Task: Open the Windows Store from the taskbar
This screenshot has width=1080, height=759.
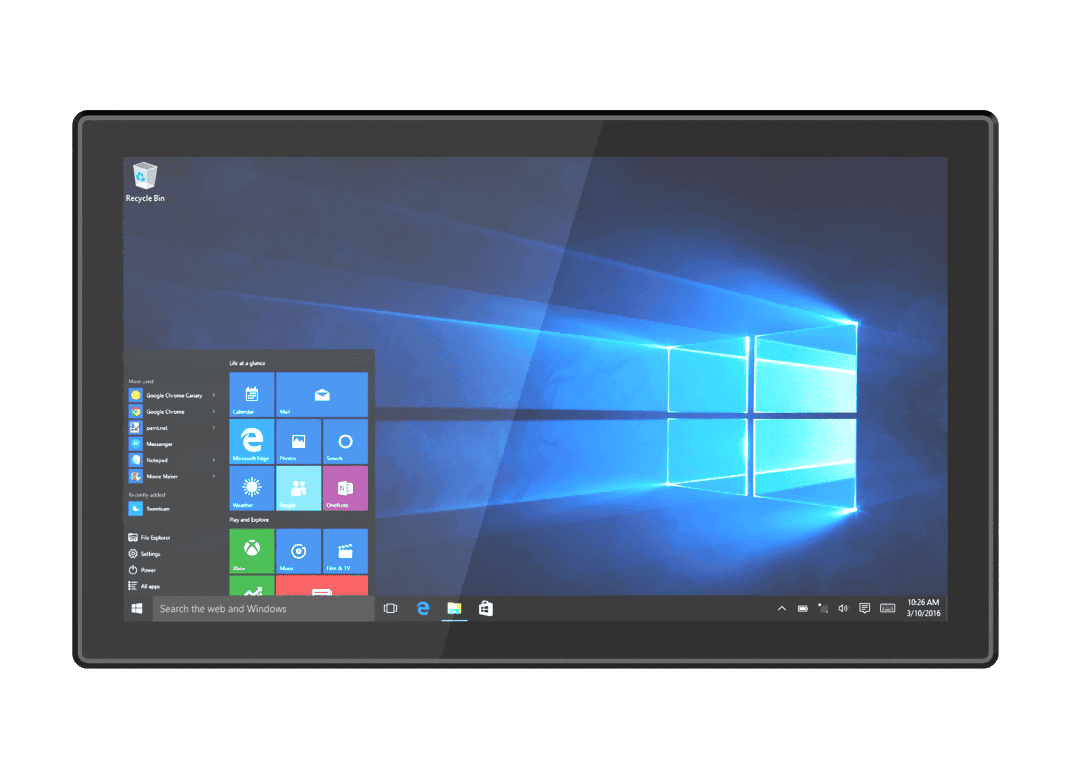Action: coord(485,608)
